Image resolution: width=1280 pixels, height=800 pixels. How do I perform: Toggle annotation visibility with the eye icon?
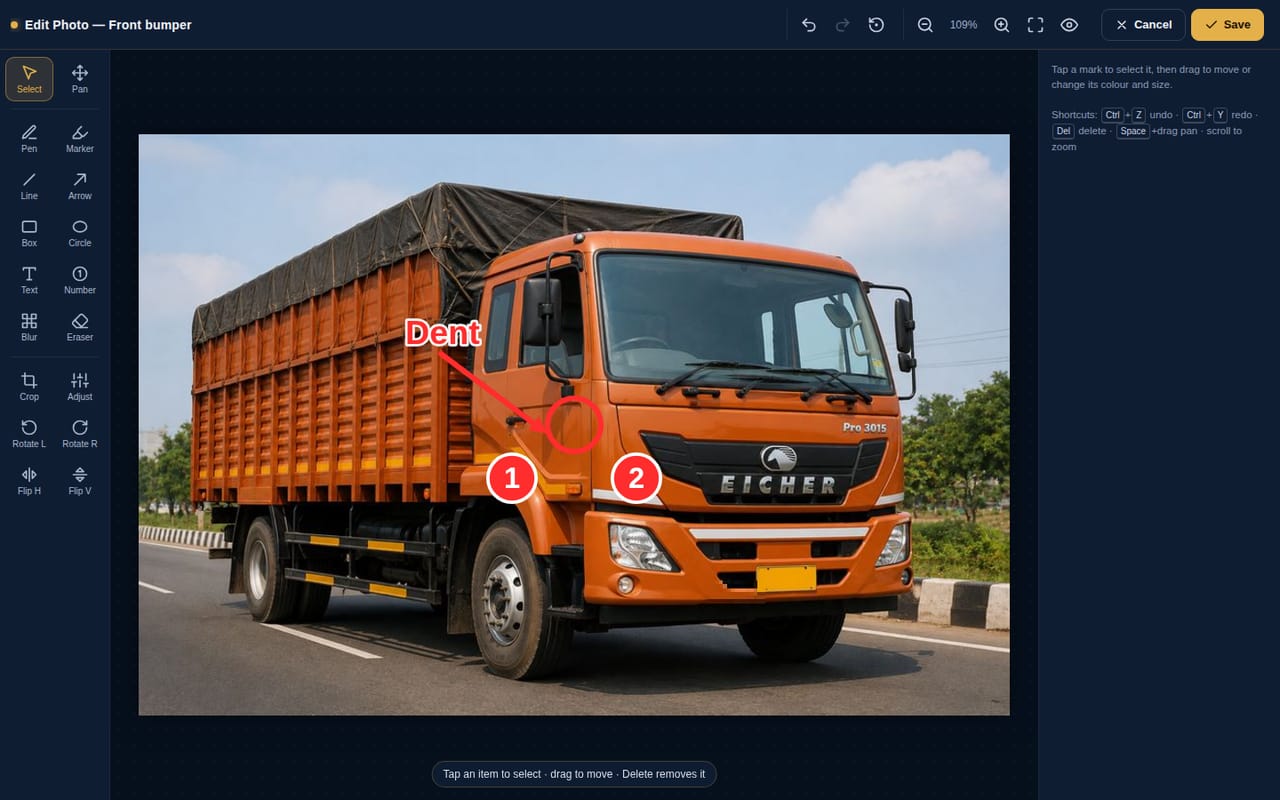point(1069,25)
